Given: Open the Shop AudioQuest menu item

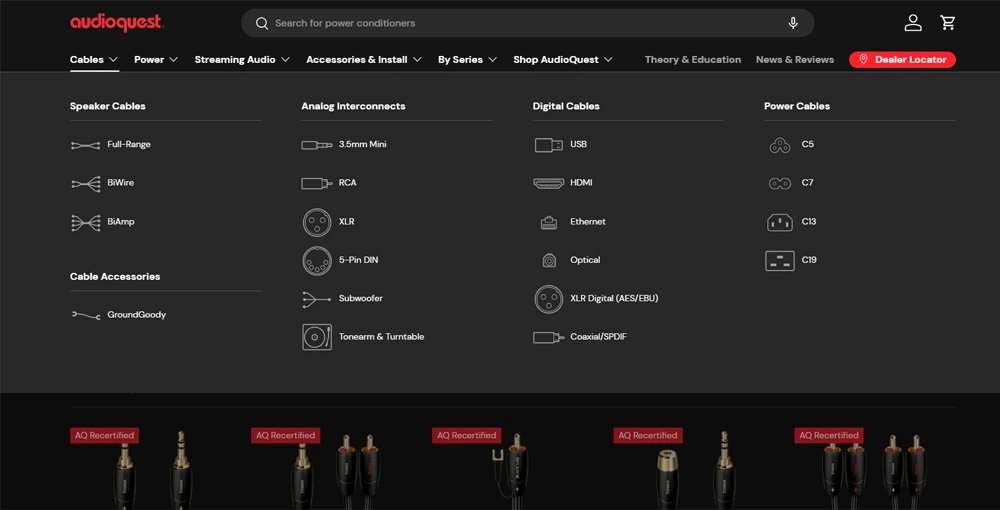Looking at the screenshot, I should 556,59.
